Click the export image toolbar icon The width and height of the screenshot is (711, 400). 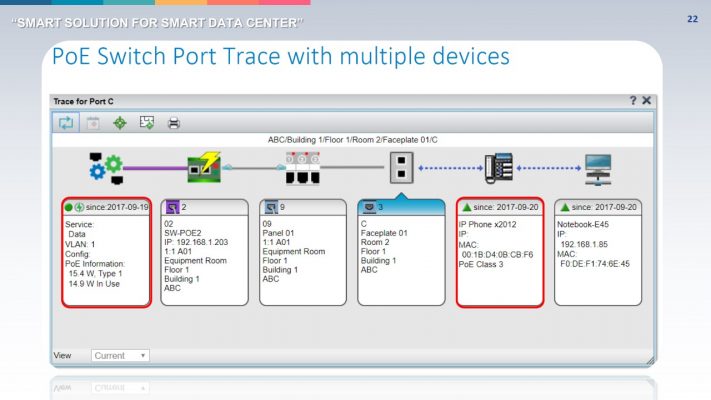pos(146,122)
